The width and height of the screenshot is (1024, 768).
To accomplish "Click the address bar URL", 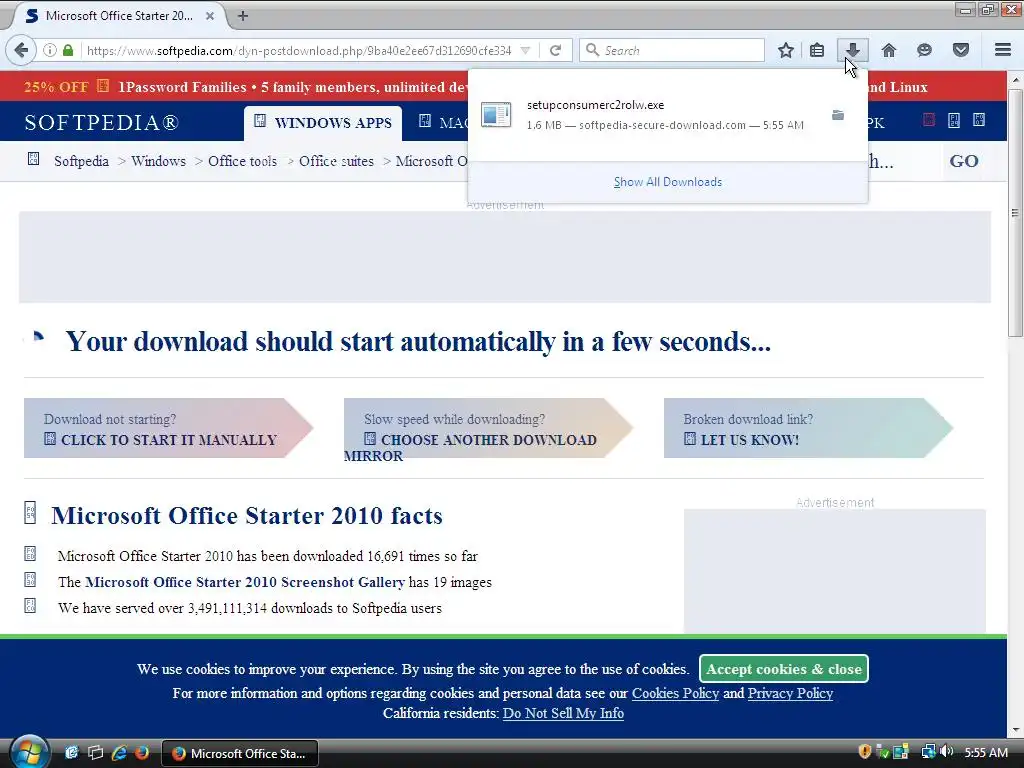I will (299, 50).
